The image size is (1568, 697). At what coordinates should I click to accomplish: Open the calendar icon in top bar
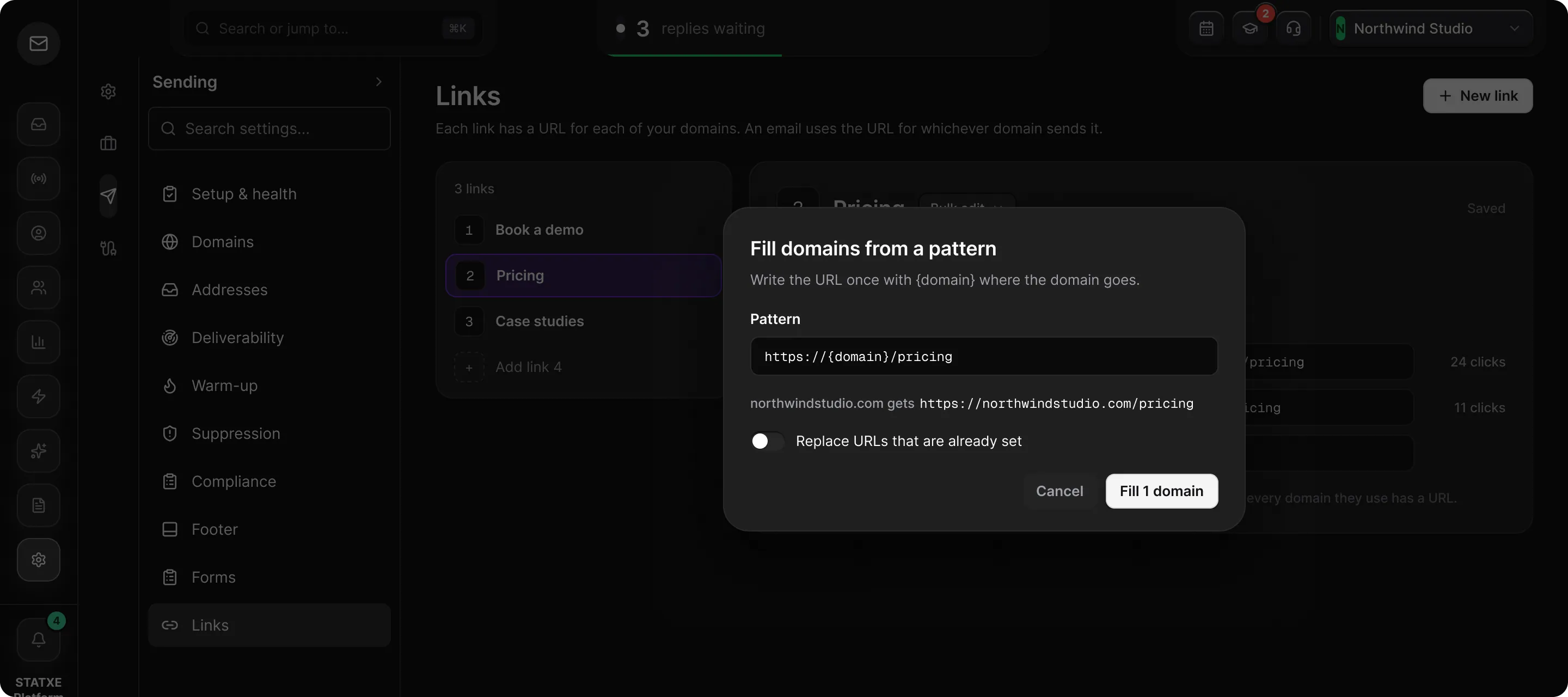pos(1206,29)
